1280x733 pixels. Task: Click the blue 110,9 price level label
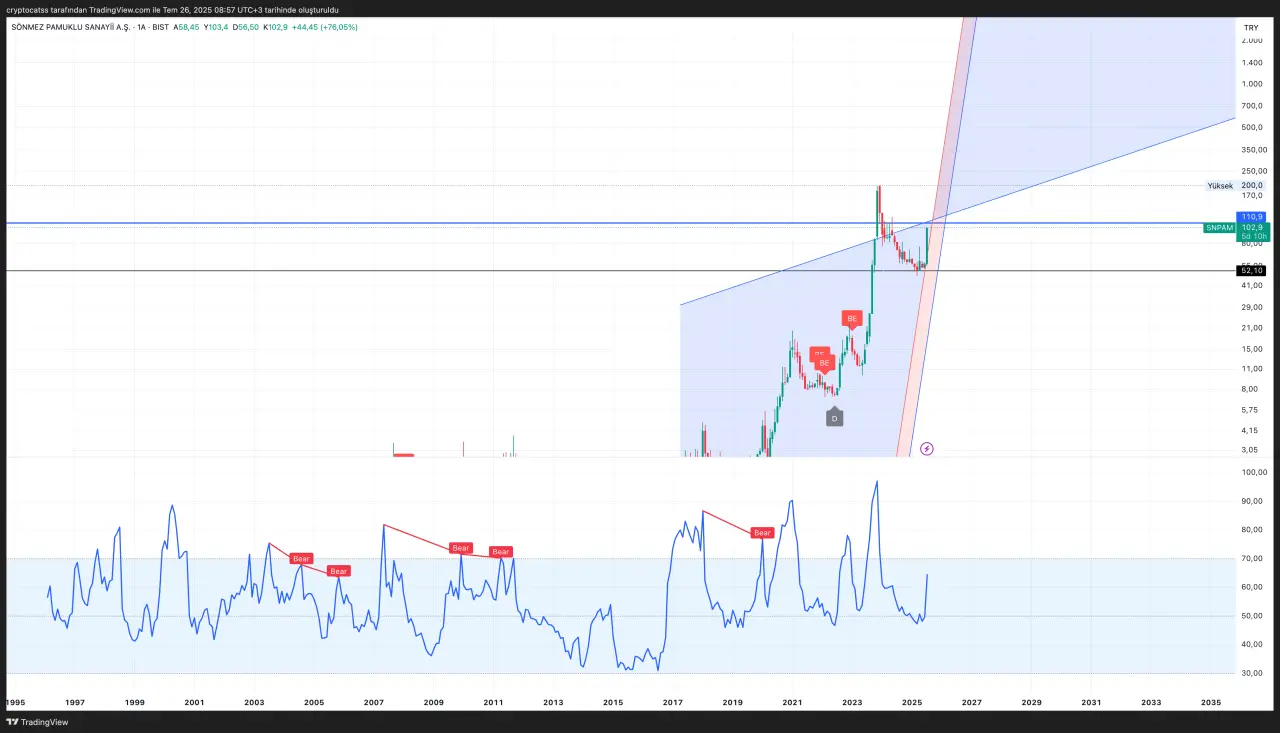(x=1251, y=217)
